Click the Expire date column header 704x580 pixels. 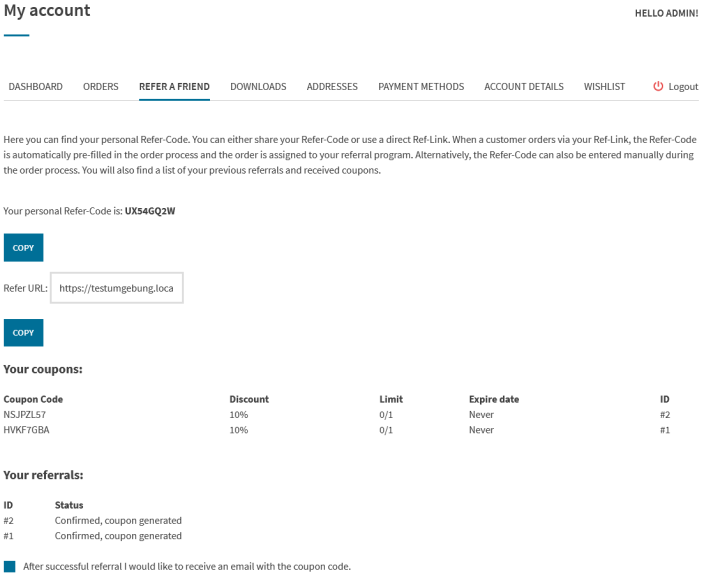(494, 399)
